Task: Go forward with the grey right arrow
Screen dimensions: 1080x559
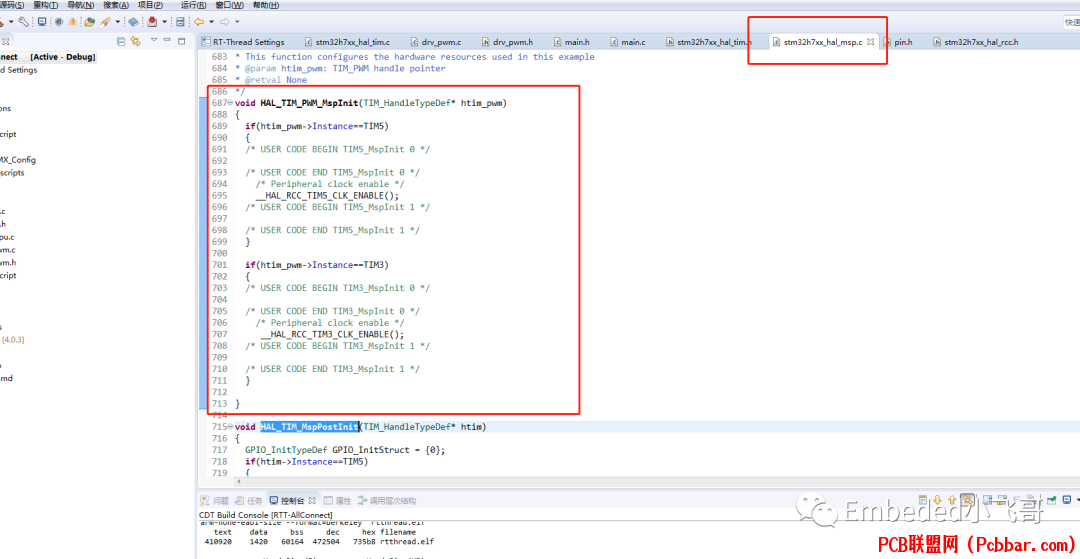Action: (x=225, y=21)
